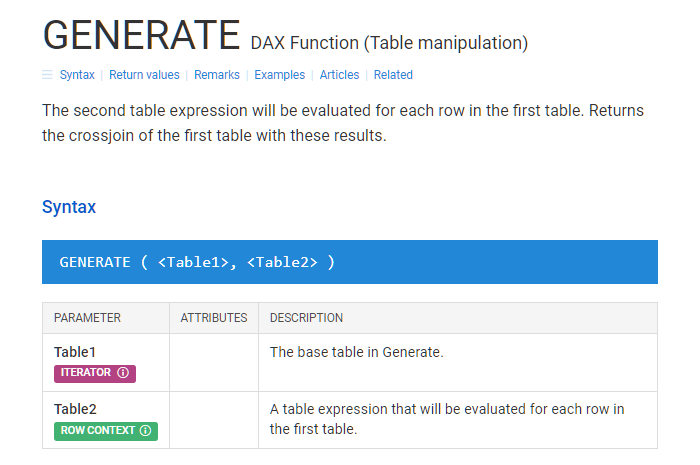Viewport: 700px width, 465px height.
Task: Navigate to the Examples link
Action: click(x=279, y=75)
